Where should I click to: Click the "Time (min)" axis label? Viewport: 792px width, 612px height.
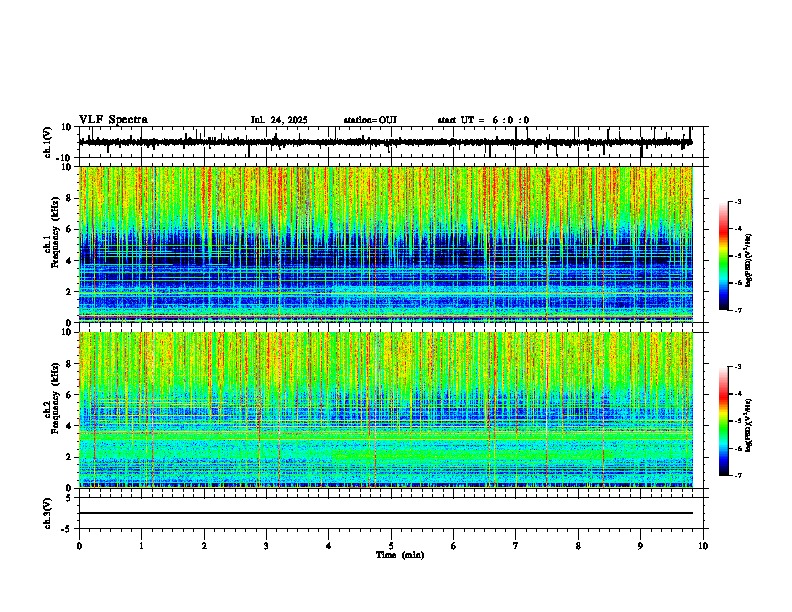pyautogui.click(x=400, y=555)
